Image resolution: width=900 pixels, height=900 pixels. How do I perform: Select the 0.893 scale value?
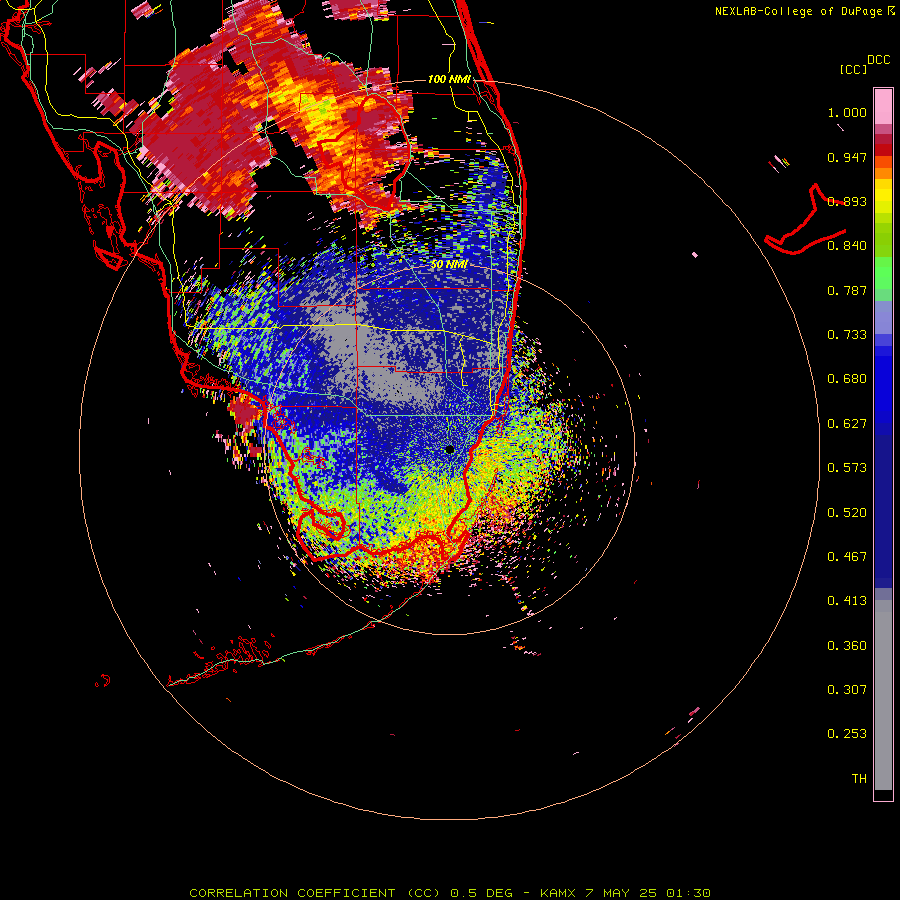coord(847,201)
